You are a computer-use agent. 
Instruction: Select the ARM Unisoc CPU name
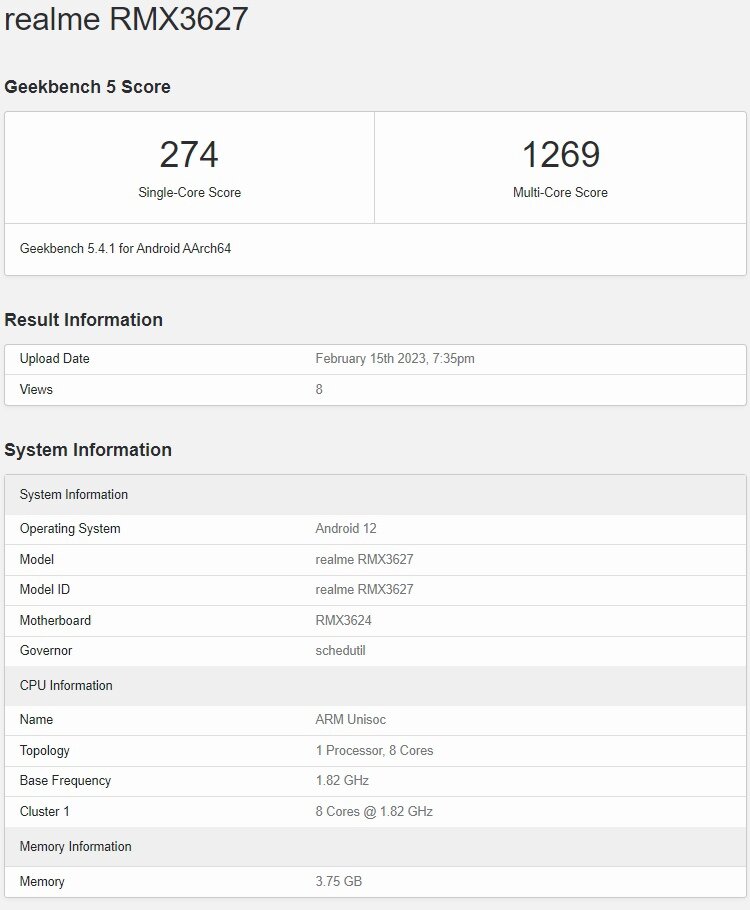click(351, 720)
